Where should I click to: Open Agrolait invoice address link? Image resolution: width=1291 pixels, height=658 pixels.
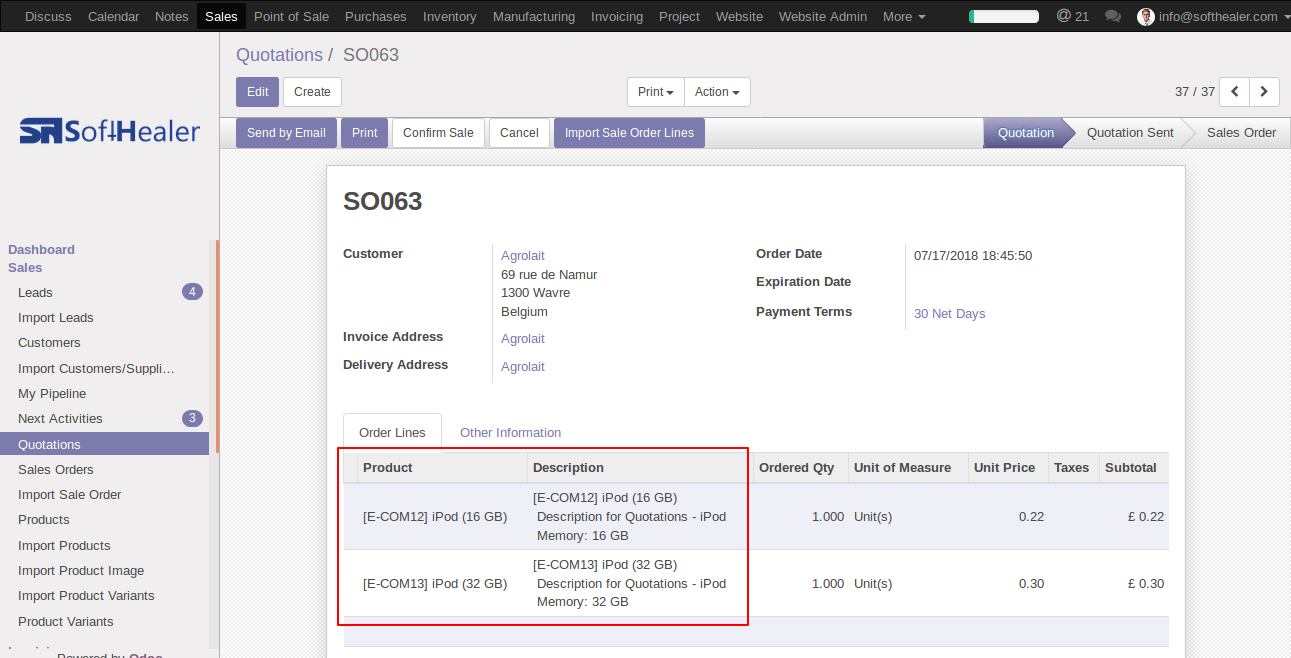(x=523, y=339)
